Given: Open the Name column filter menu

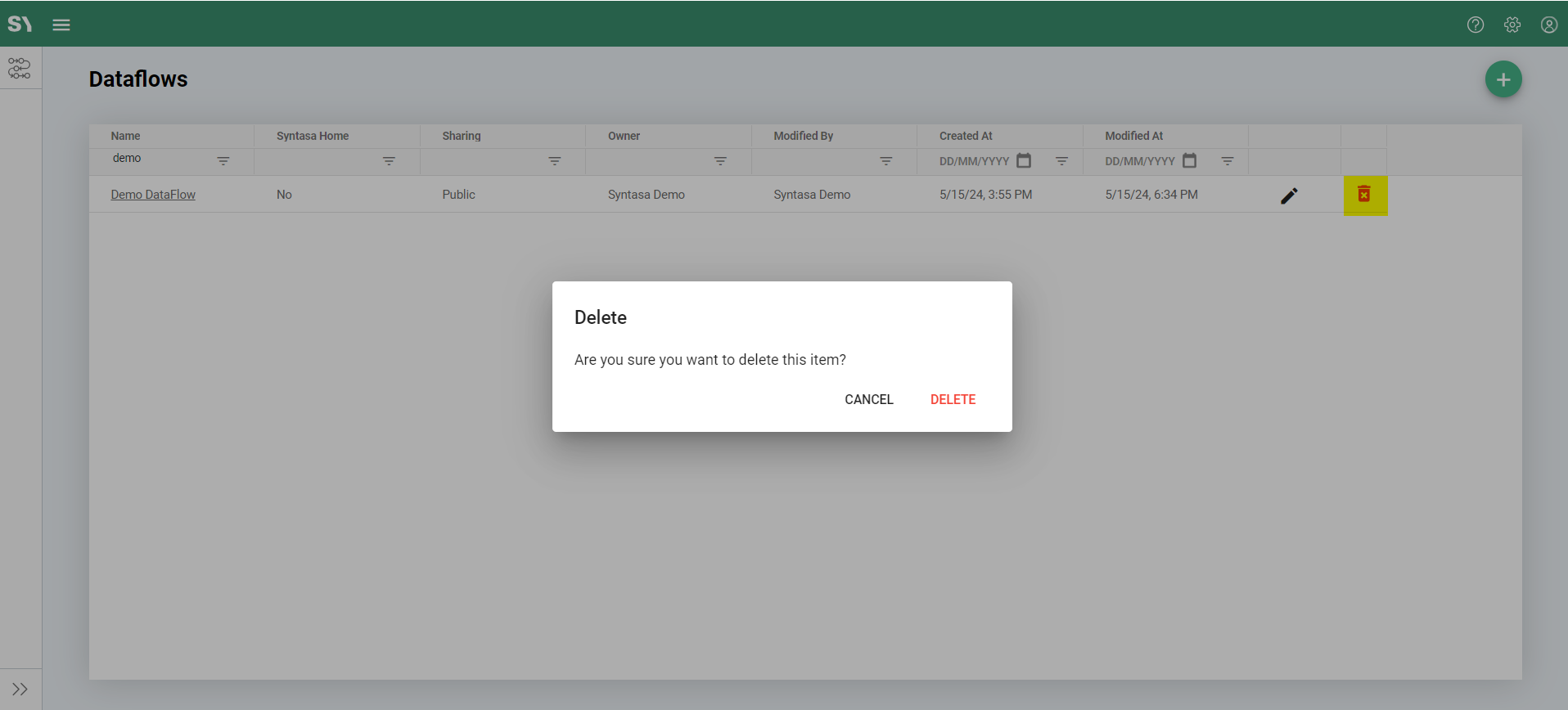Looking at the screenshot, I should [223, 161].
